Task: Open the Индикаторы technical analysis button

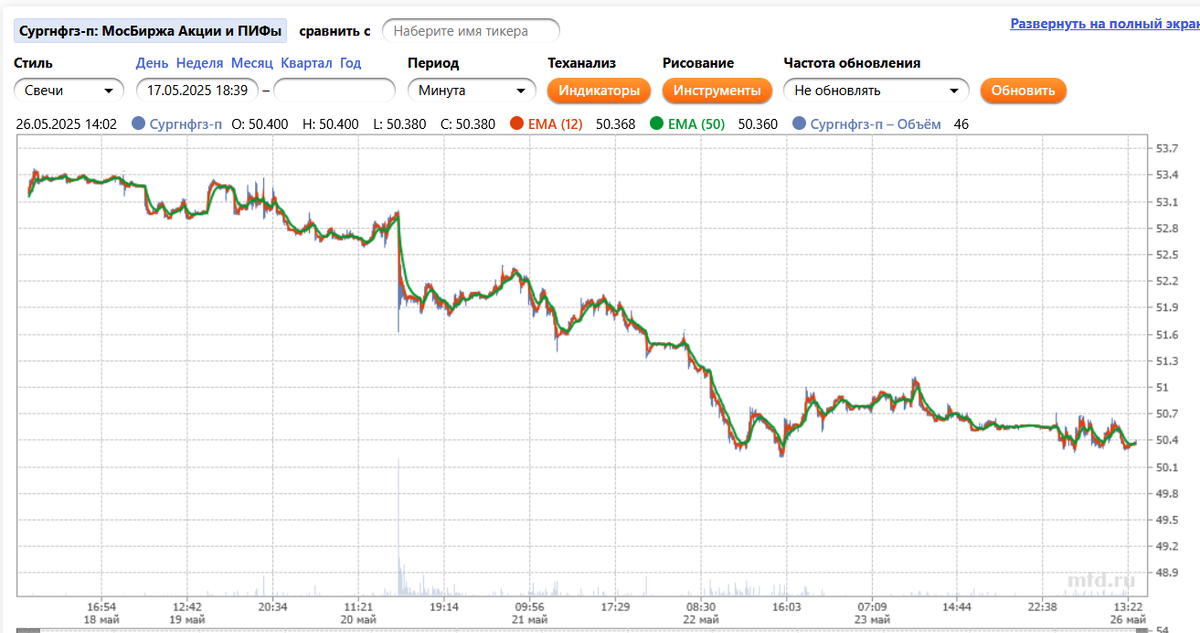Action: 599,90
